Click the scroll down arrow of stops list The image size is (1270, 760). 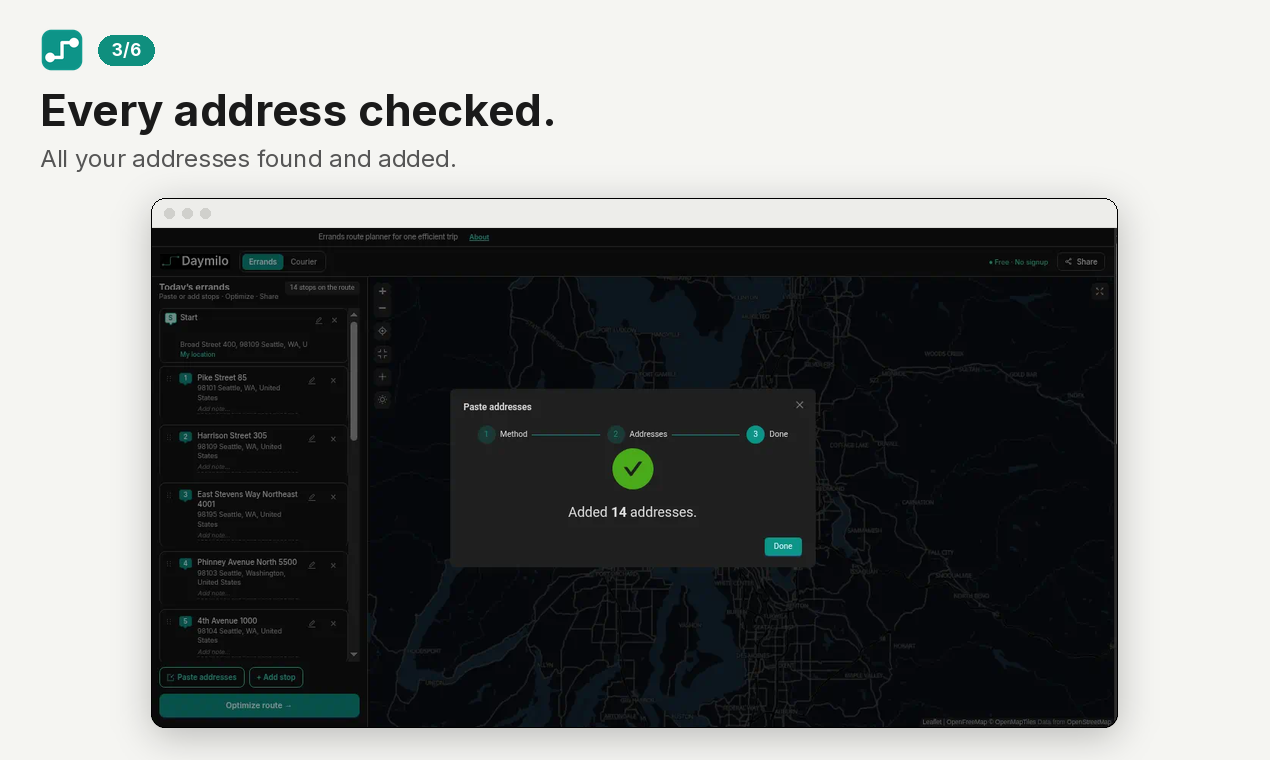[353, 654]
